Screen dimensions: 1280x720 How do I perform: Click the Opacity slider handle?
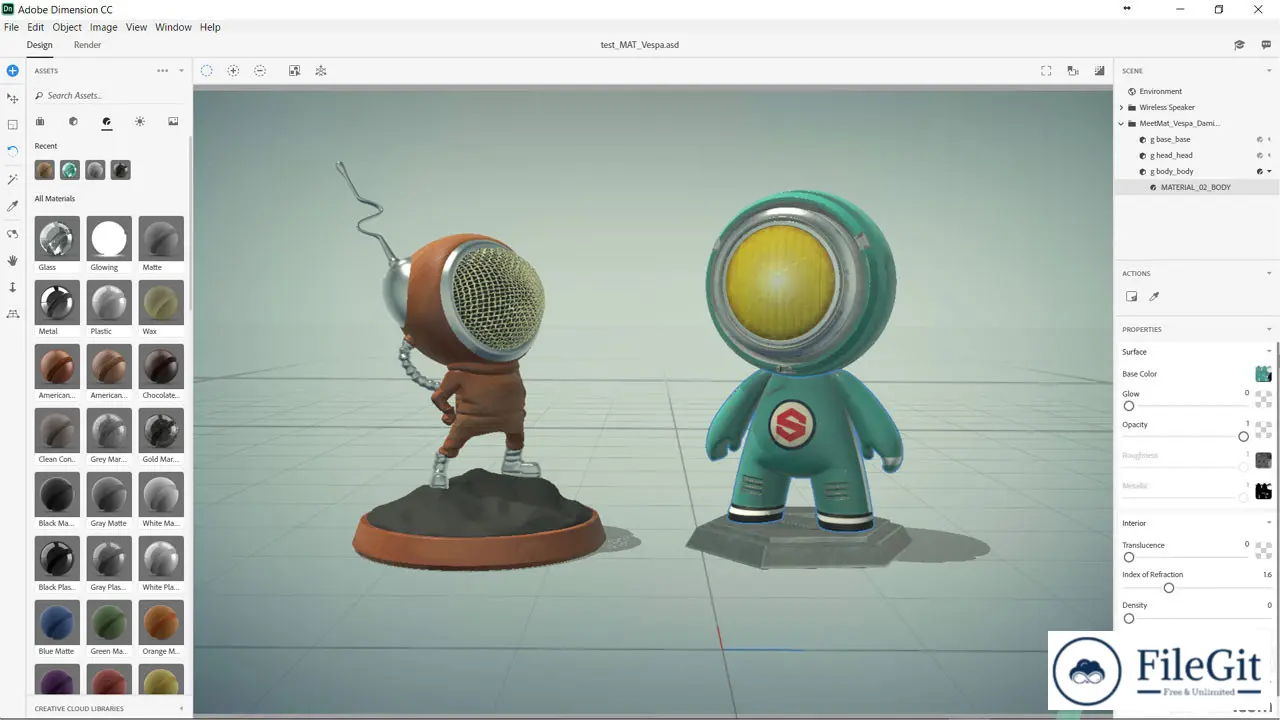(x=1243, y=437)
